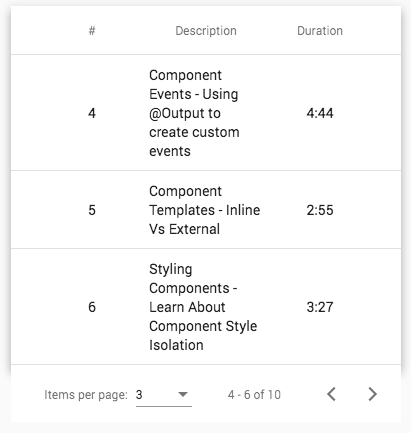411x433 pixels.
Task: Open lesson Component Events using @Output
Action: pos(194,113)
